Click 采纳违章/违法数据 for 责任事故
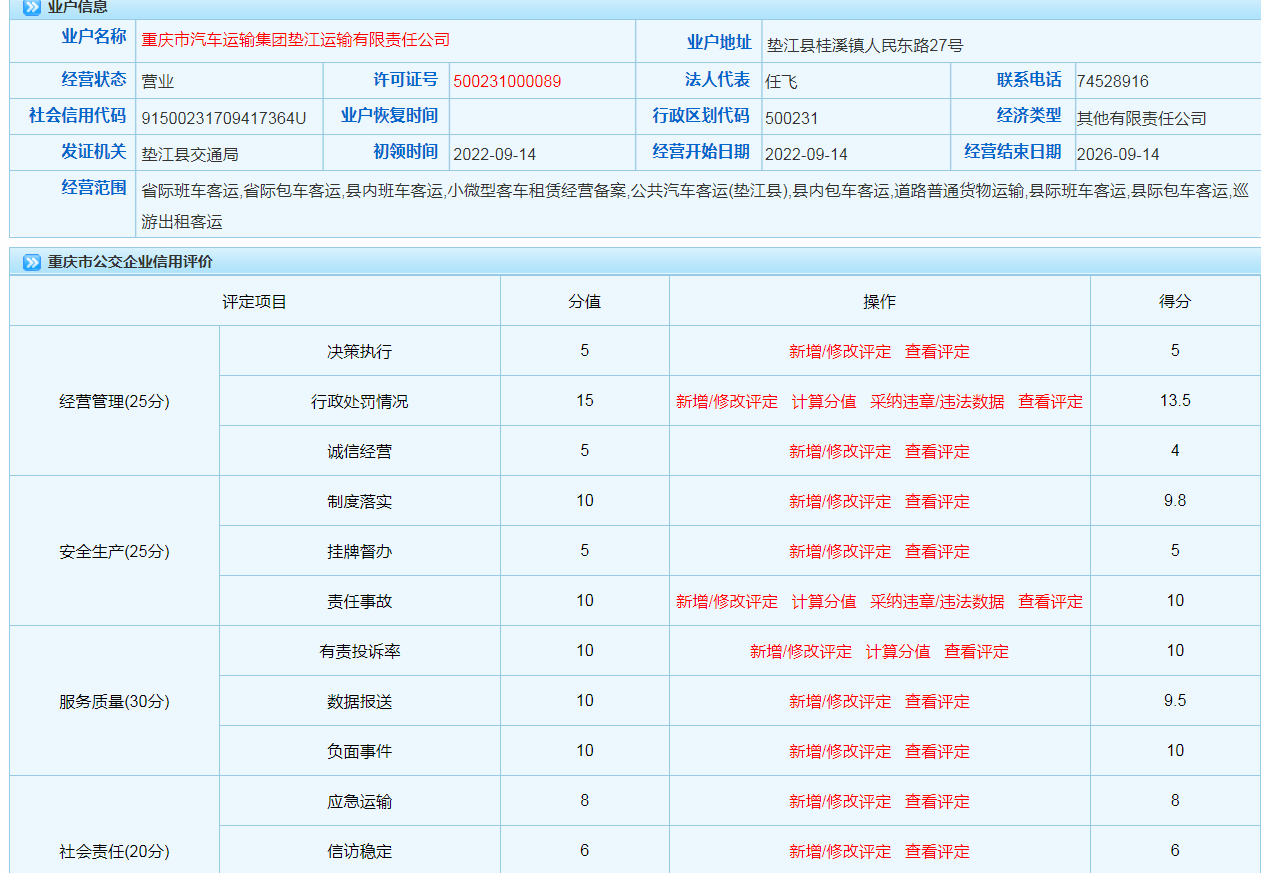 coord(937,601)
